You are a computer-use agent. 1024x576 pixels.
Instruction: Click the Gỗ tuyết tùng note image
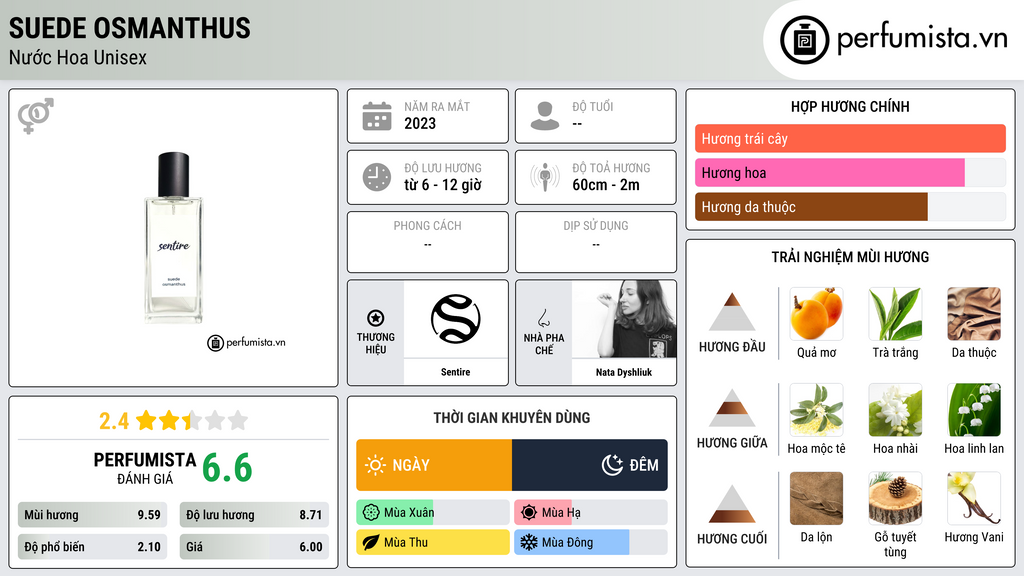(x=895, y=499)
